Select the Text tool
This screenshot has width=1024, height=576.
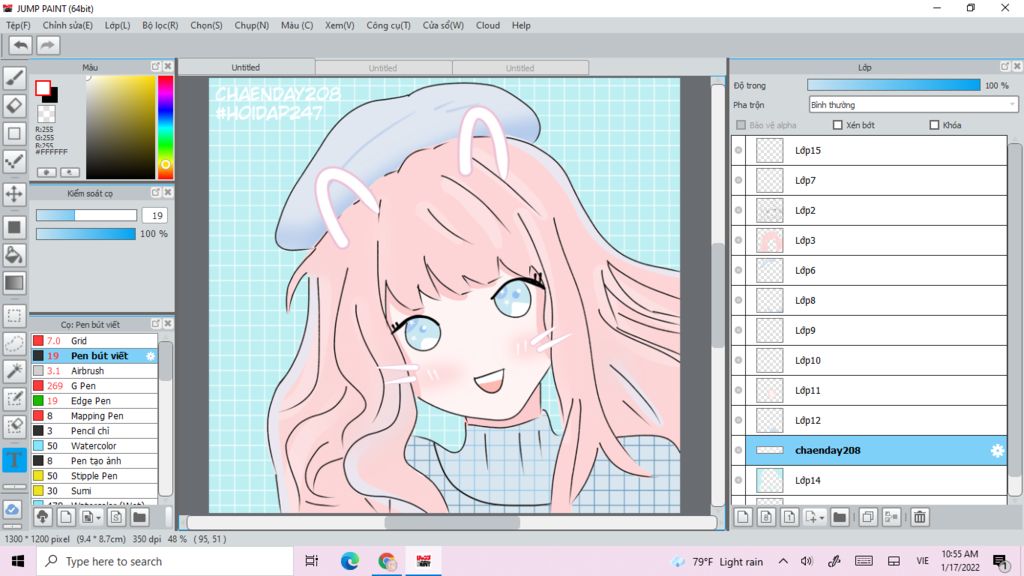click(14, 460)
